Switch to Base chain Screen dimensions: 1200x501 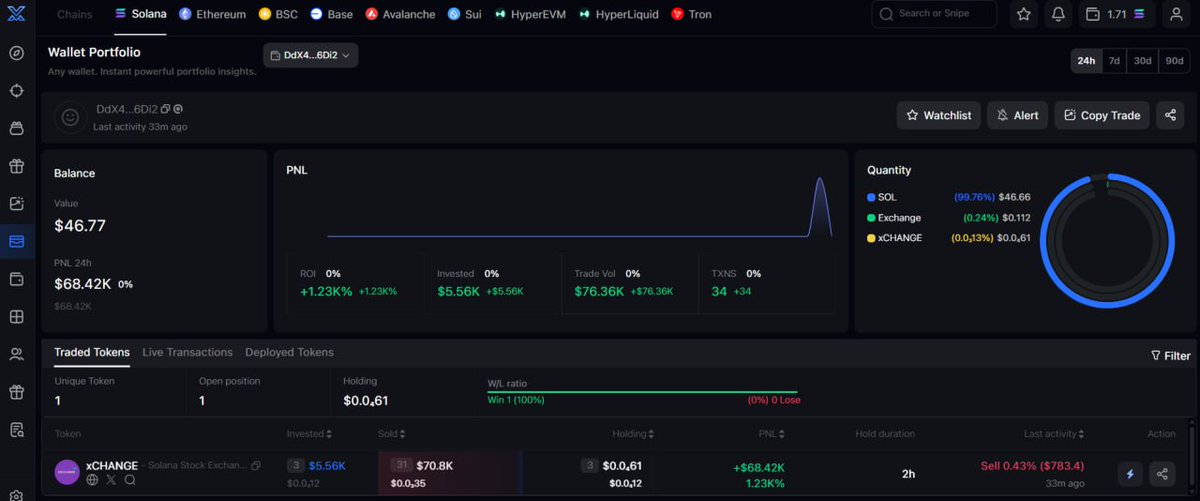[x=331, y=14]
